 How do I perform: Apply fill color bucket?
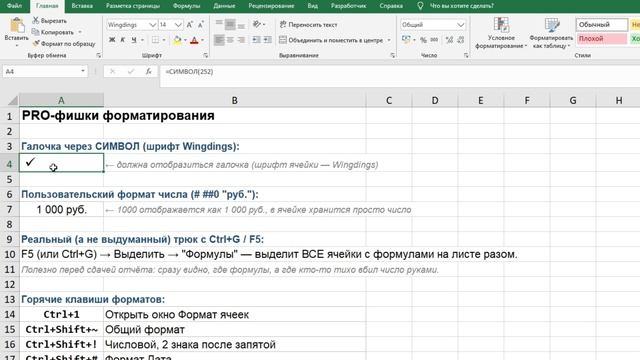177,40
